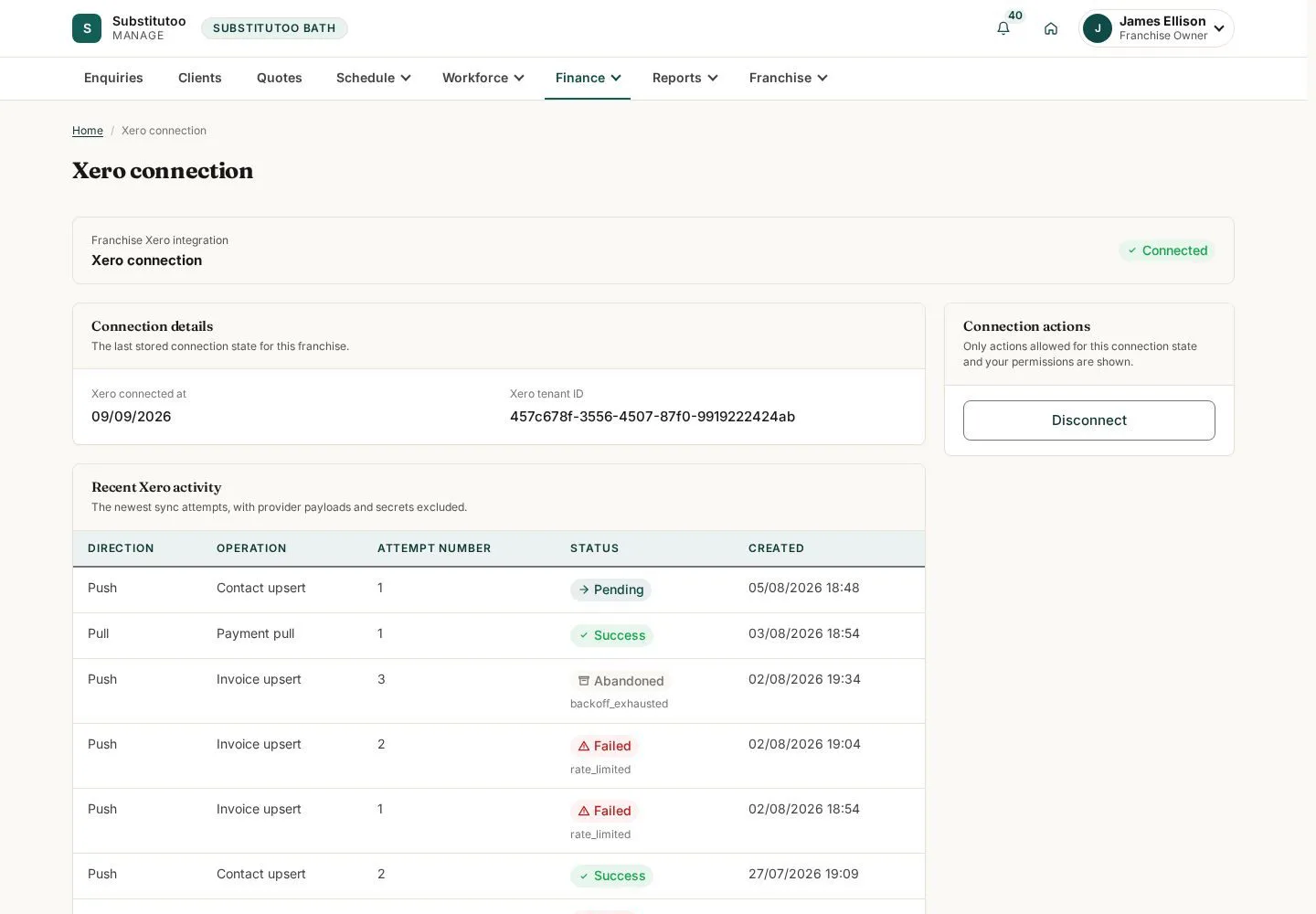The height and width of the screenshot is (914, 1316).
Task: Click the checkmark in Connected badge
Action: tap(1132, 250)
